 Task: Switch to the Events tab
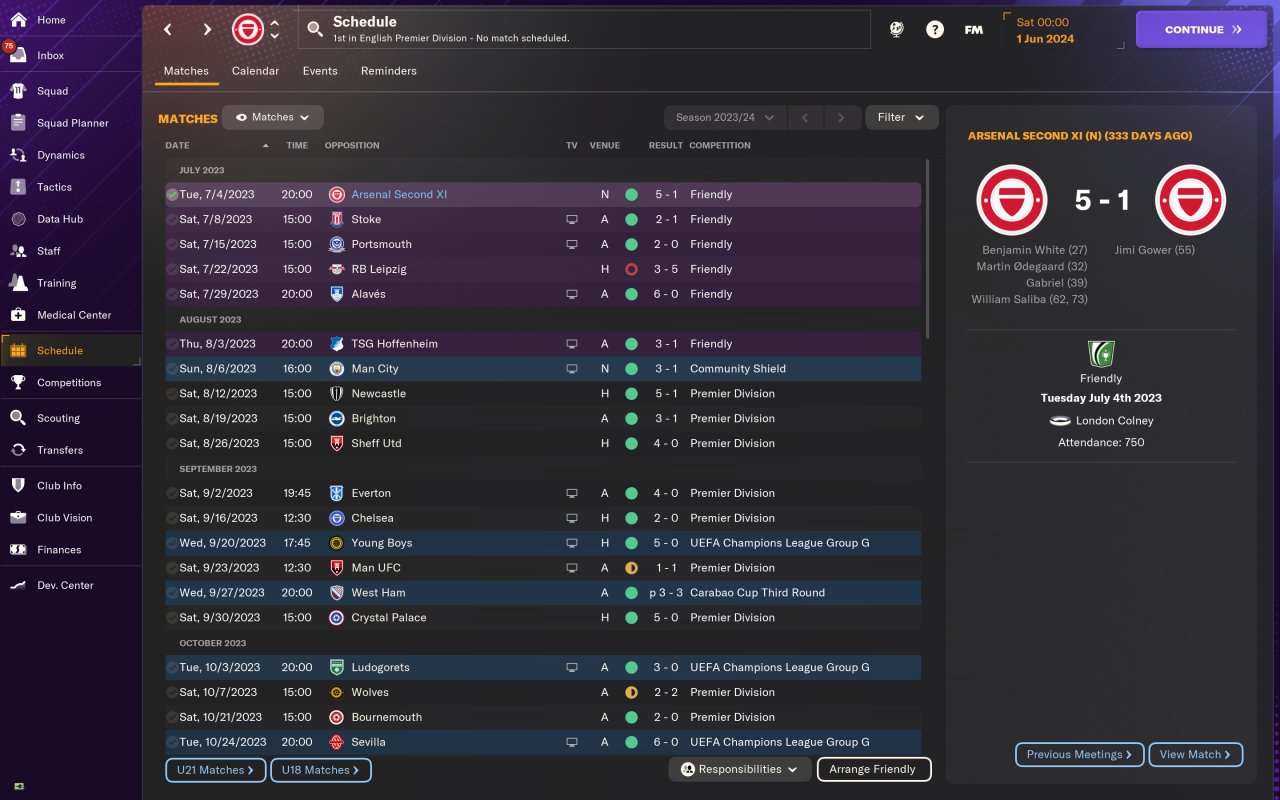(x=320, y=71)
